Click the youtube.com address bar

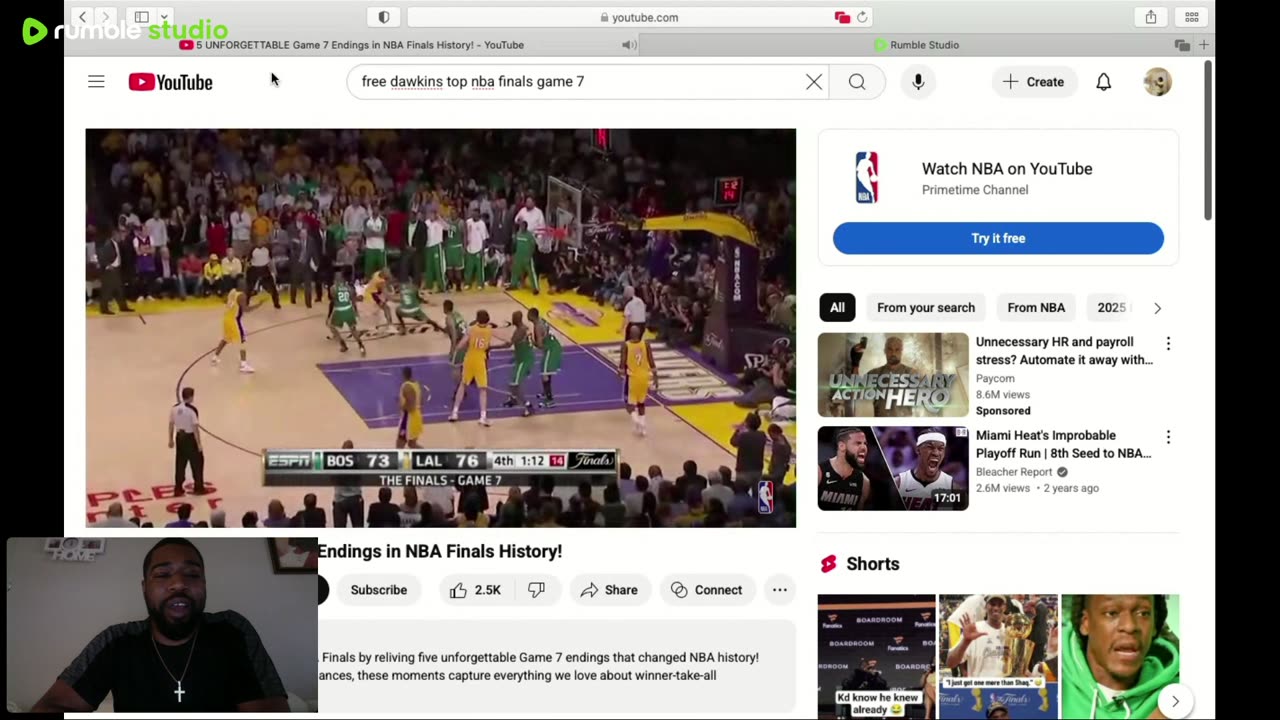641,17
